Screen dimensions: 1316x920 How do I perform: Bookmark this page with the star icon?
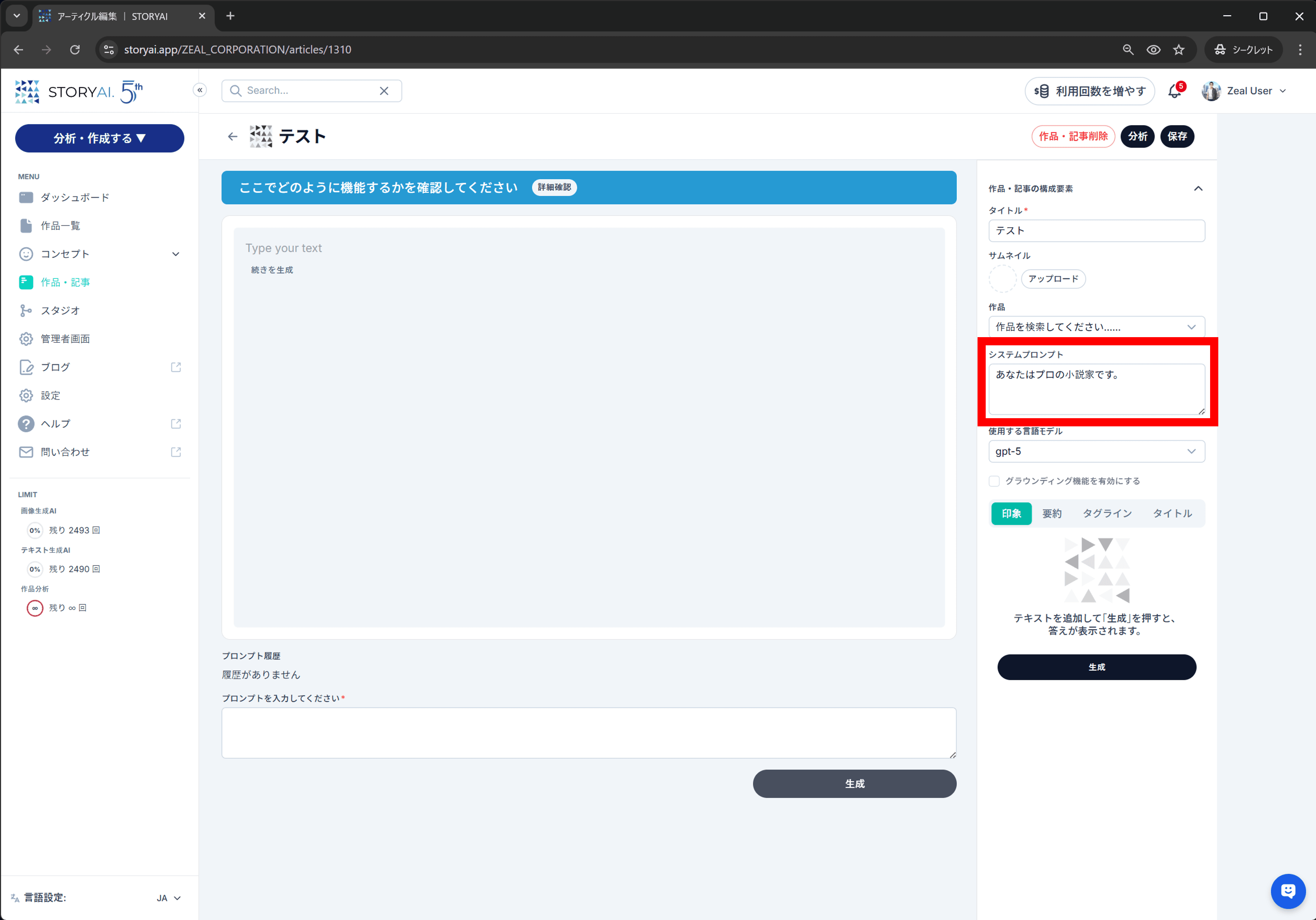click(1179, 50)
